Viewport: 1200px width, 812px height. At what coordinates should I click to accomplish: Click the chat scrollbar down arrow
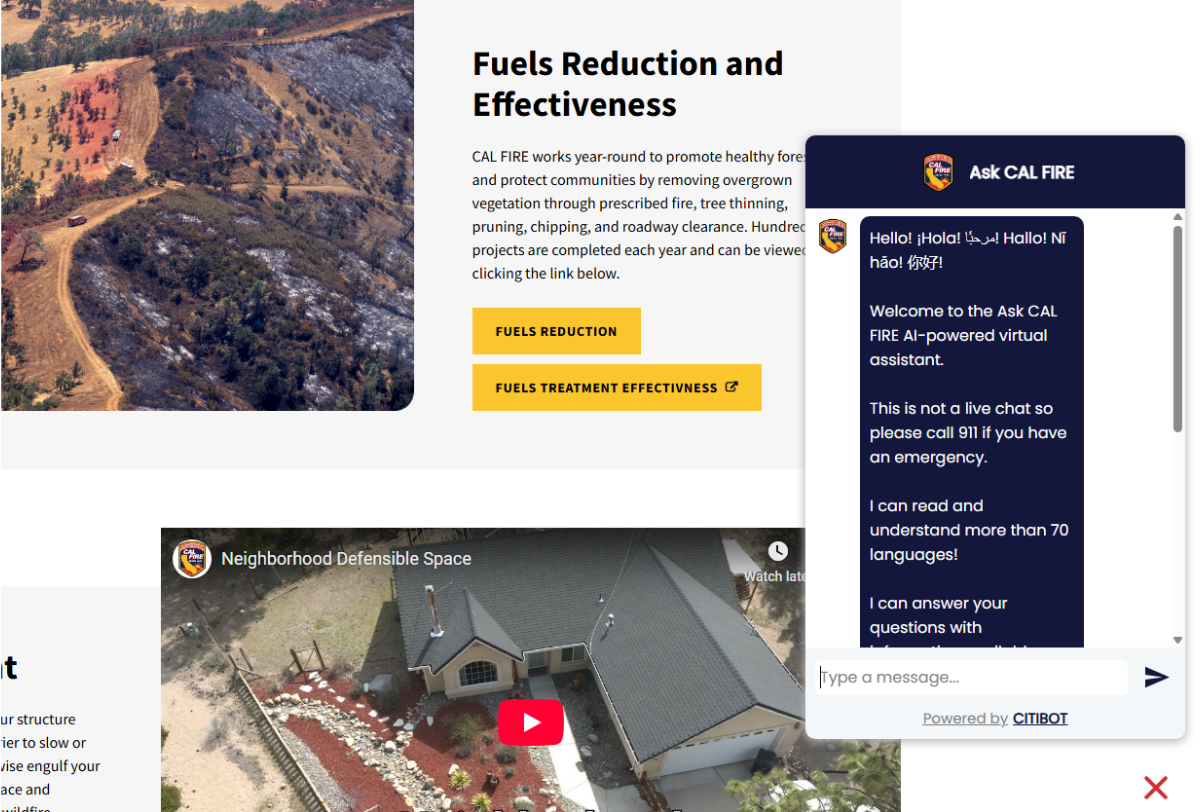(x=1178, y=640)
